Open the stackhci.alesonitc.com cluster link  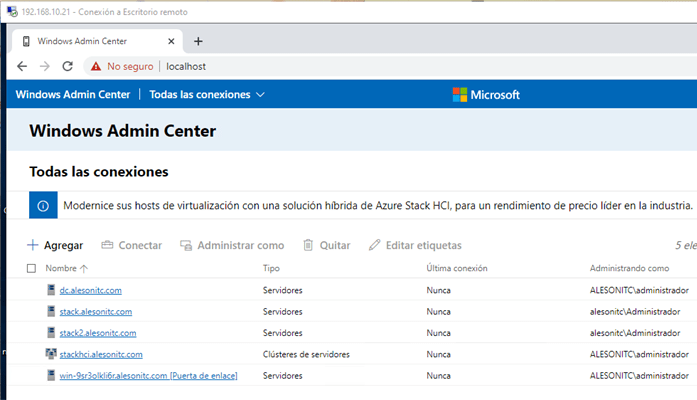pyautogui.click(x=101, y=354)
